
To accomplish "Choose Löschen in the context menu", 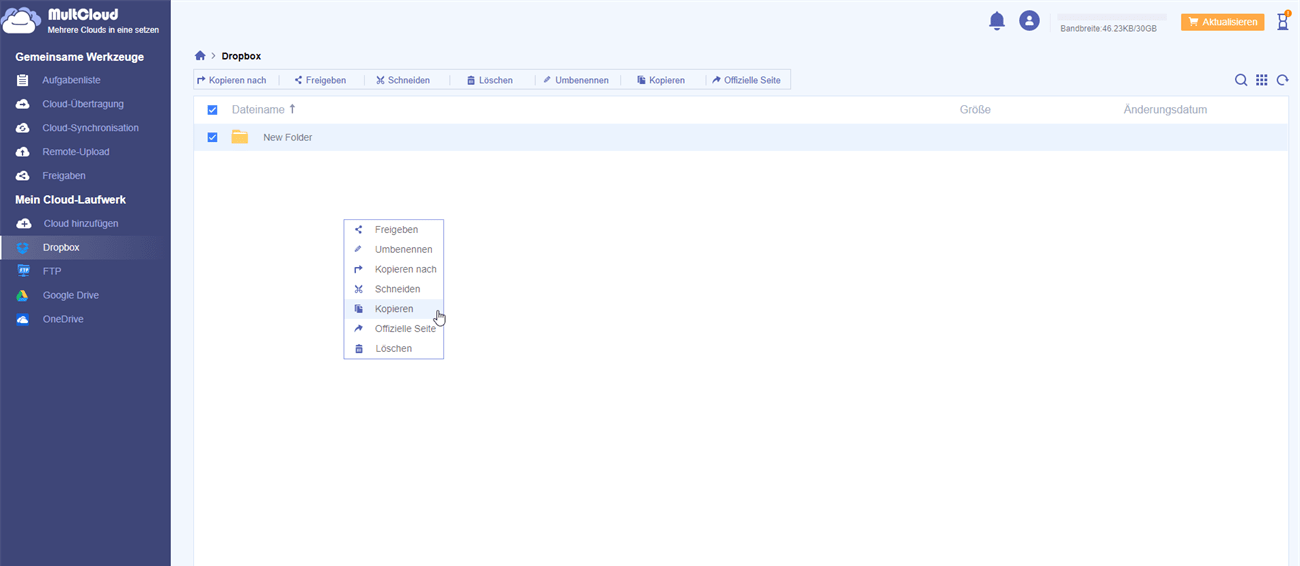I will 393,349.
